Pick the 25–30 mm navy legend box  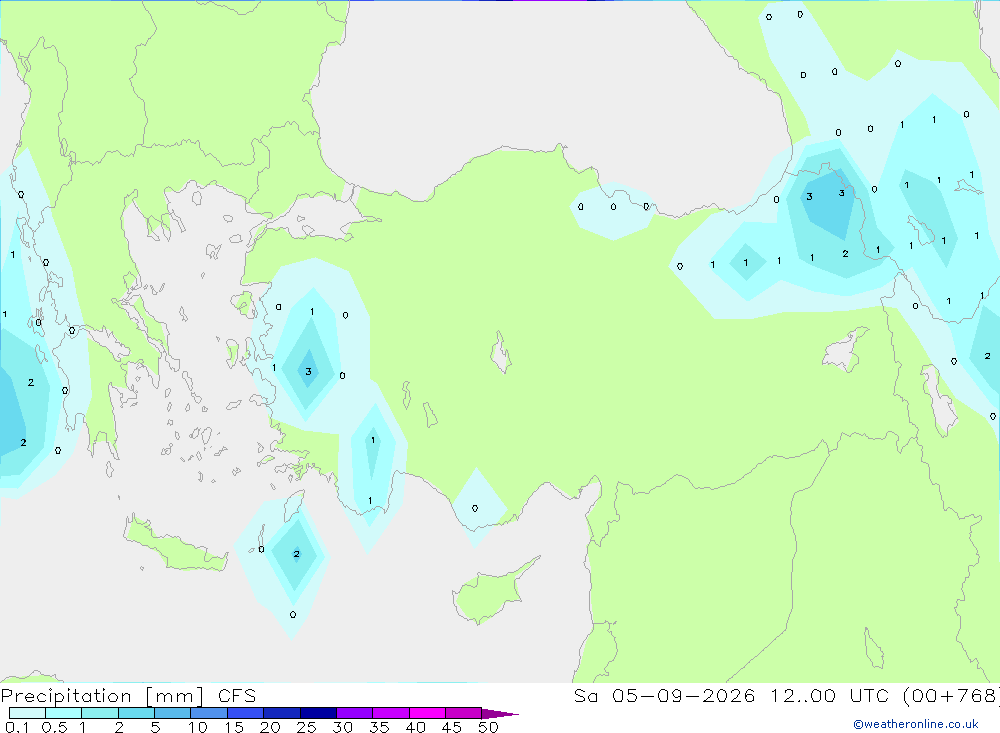pos(318,713)
